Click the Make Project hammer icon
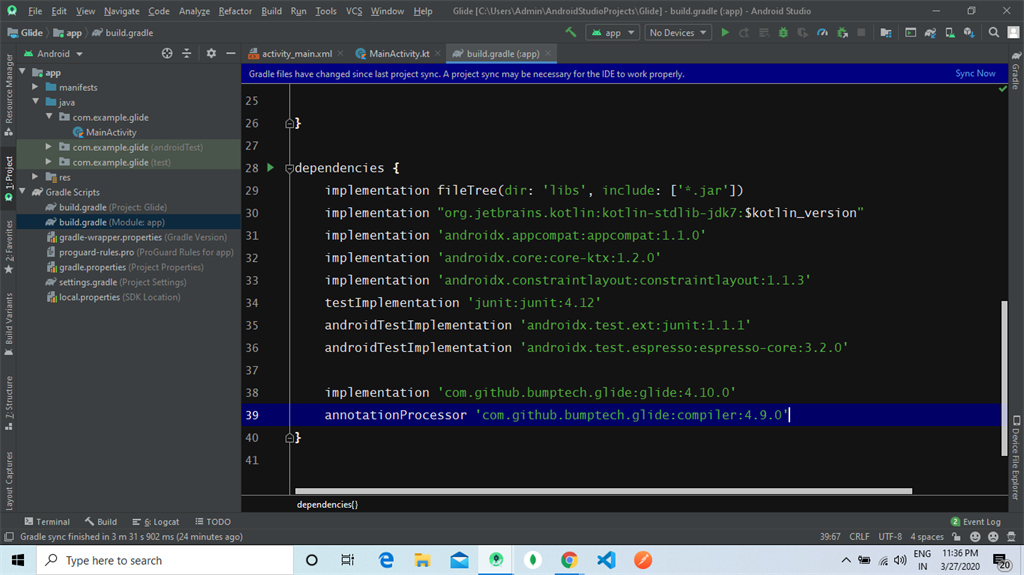Image resolution: width=1024 pixels, height=575 pixels. click(x=571, y=33)
